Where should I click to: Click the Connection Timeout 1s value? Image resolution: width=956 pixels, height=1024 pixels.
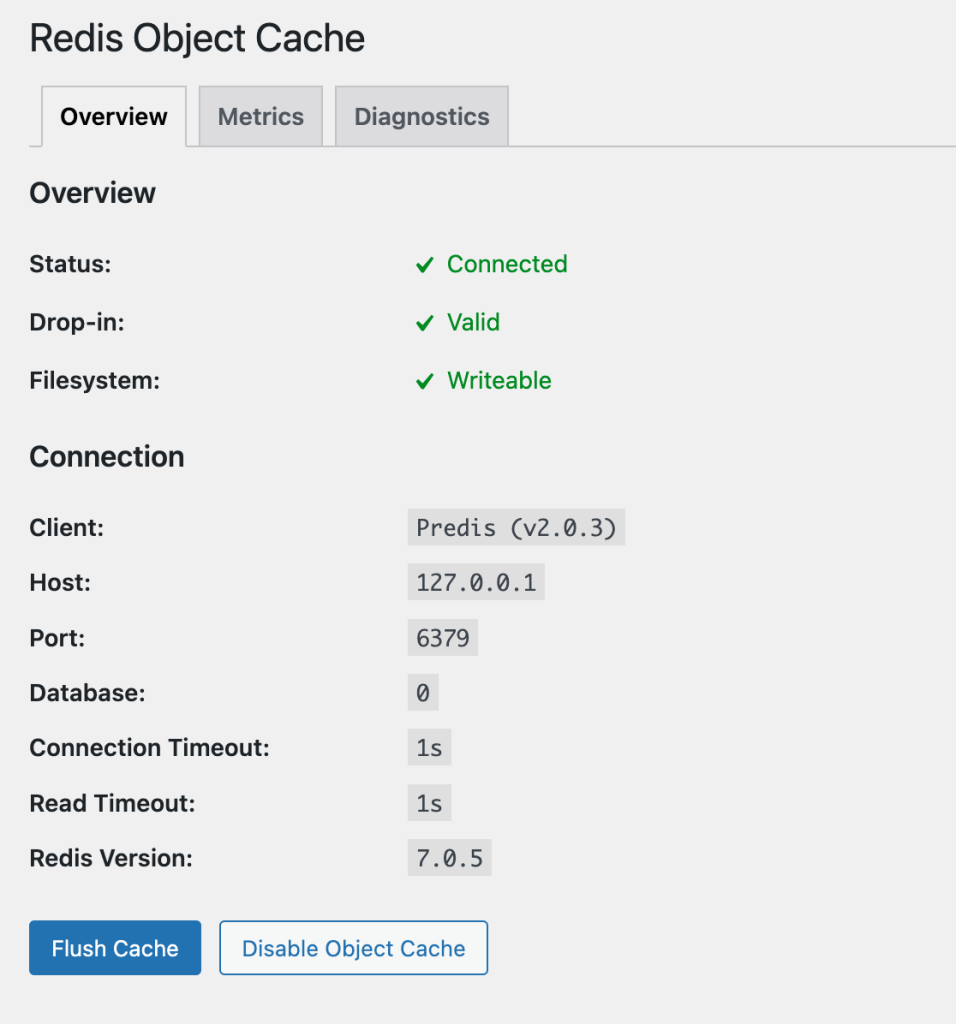point(429,747)
